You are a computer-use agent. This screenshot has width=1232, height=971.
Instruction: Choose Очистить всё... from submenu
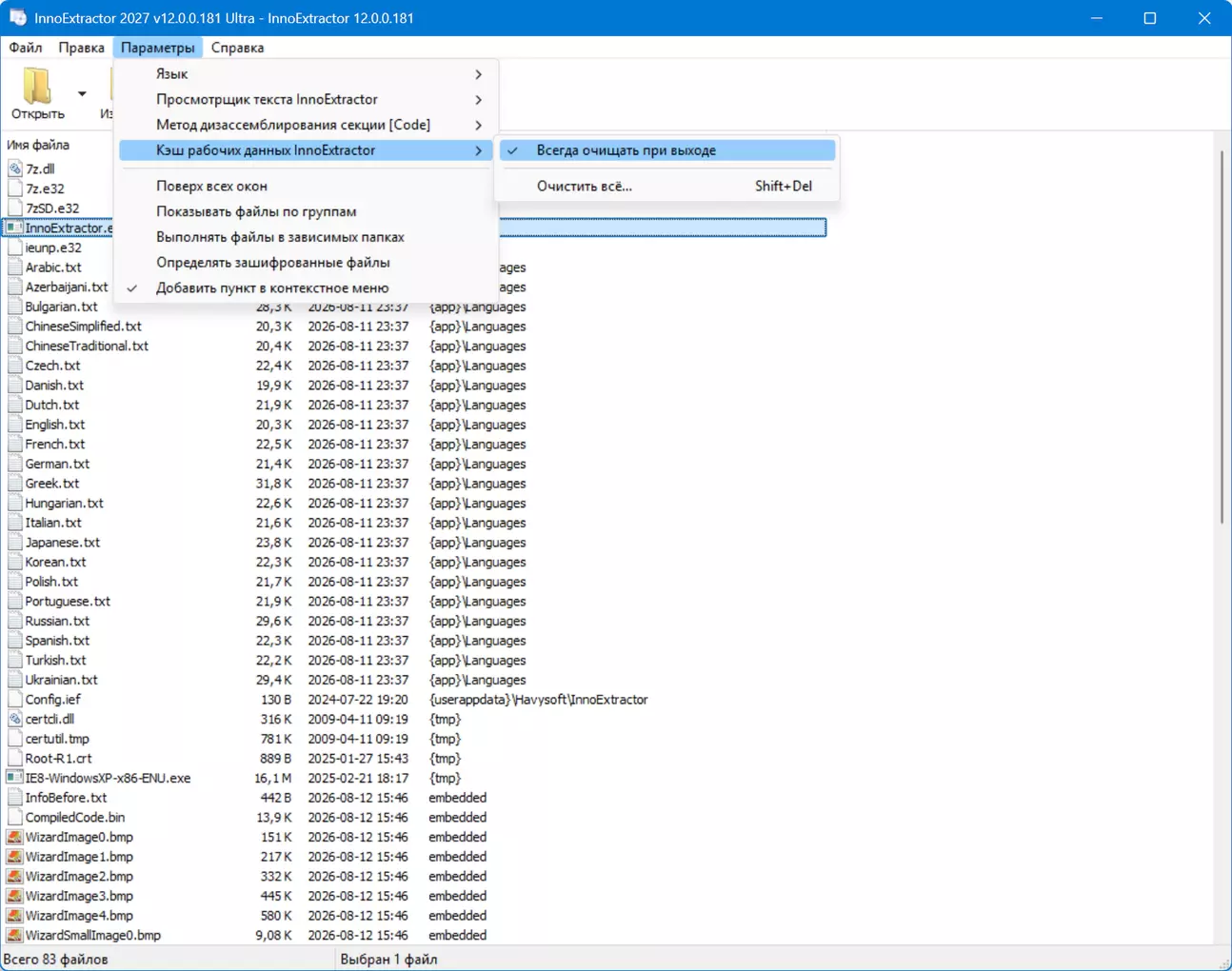(667, 186)
